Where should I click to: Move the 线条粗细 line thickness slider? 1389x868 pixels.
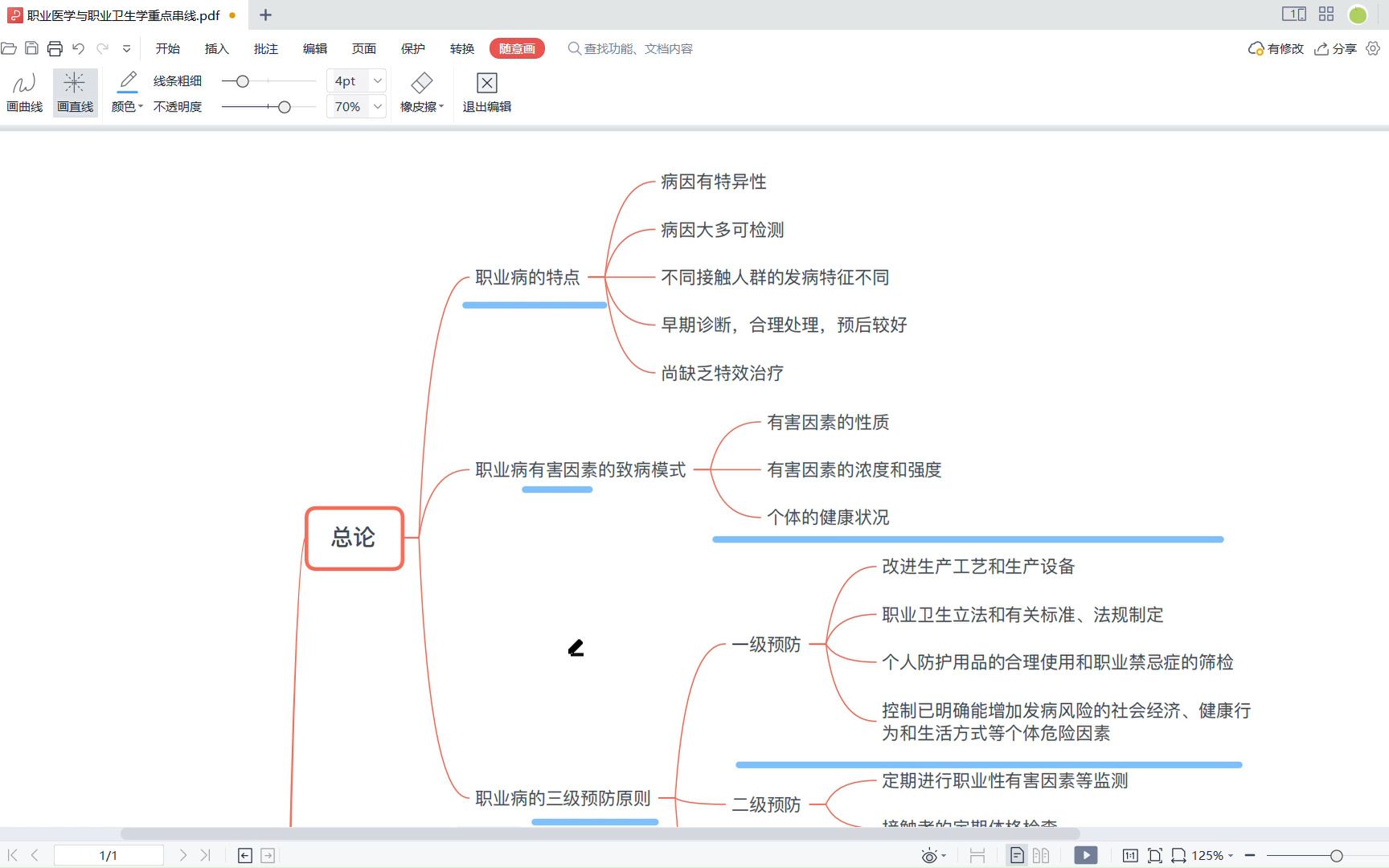pyautogui.click(x=242, y=81)
